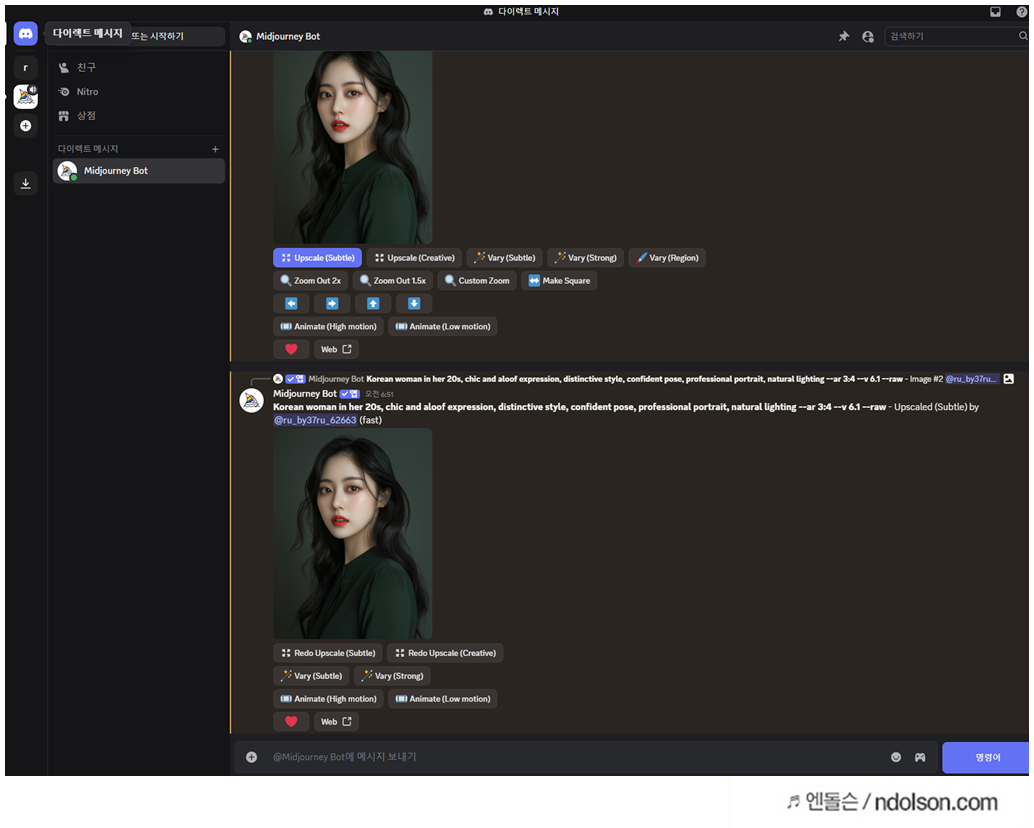
Task: Click Midjourney Bot name in chat header
Action: [x=288, y=36]
